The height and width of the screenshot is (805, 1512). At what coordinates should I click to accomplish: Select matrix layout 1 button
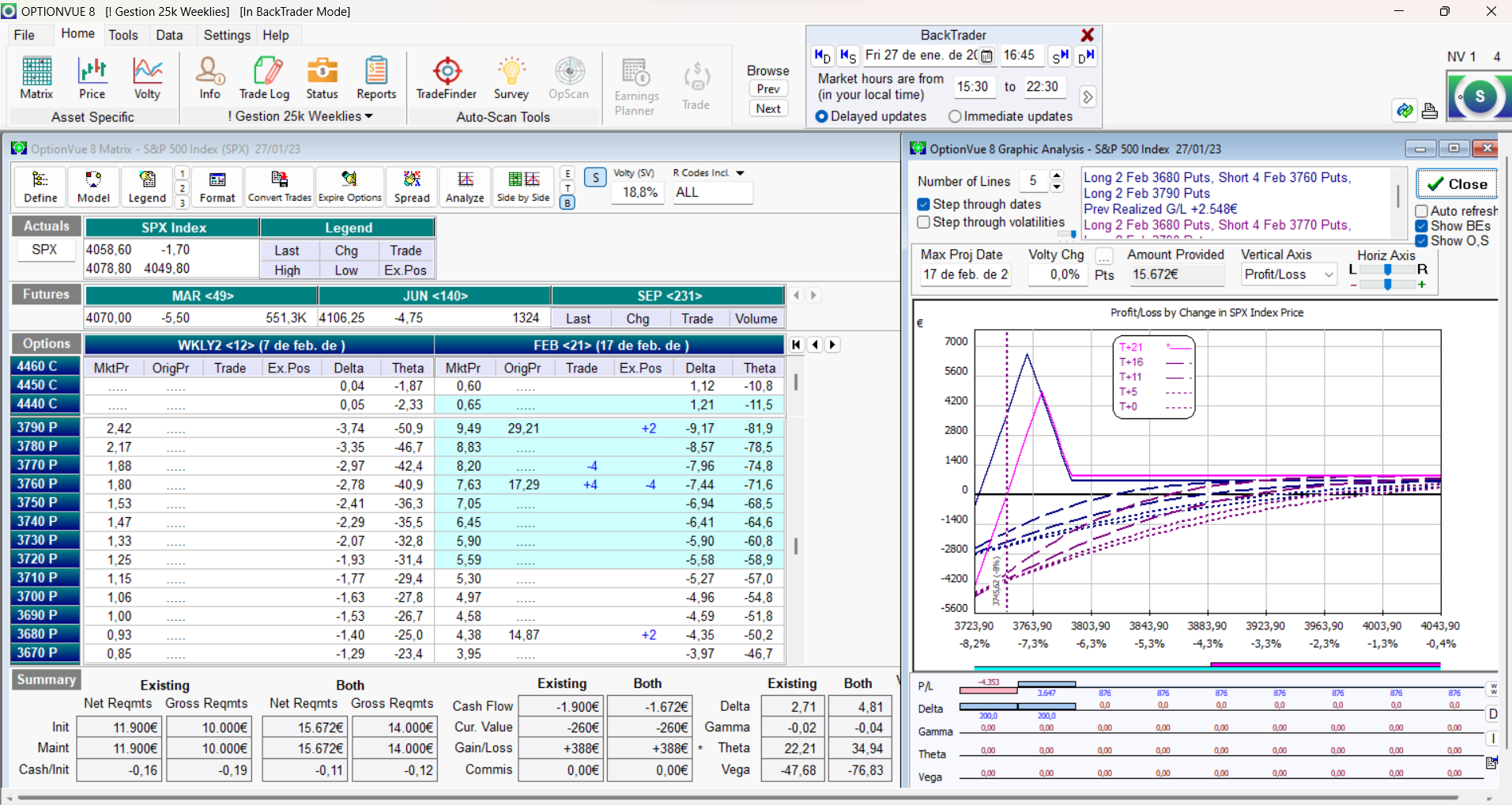(182, 174)
